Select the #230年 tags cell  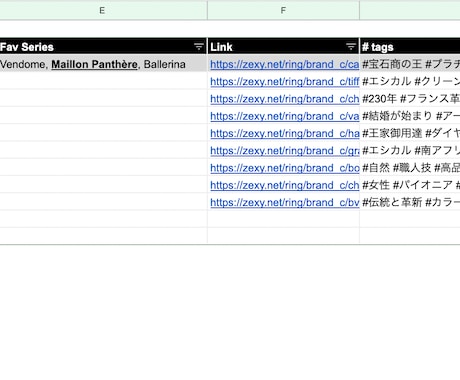(410, 99)
